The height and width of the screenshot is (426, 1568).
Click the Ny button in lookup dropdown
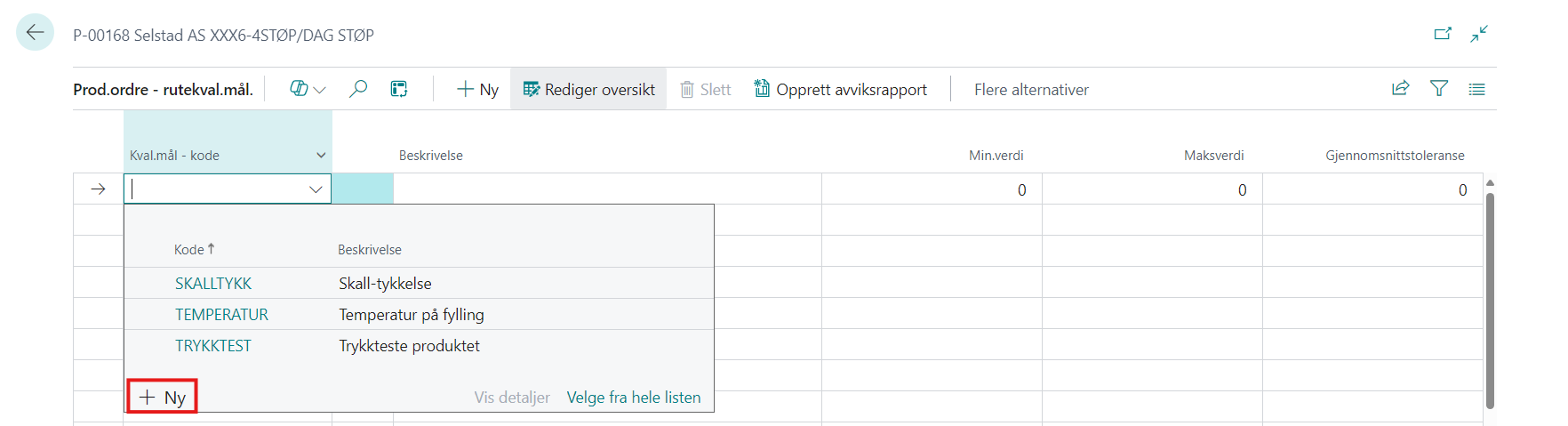point(163,397)
